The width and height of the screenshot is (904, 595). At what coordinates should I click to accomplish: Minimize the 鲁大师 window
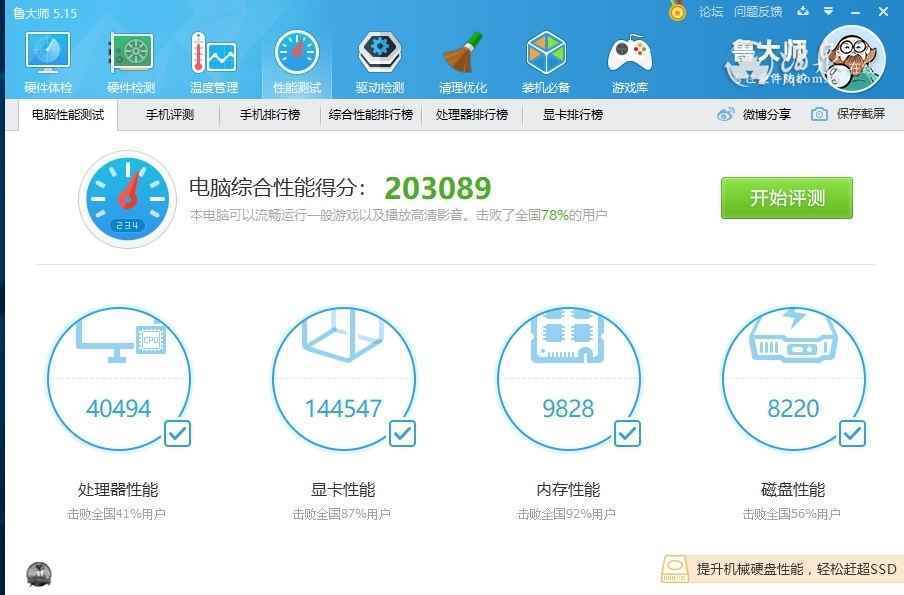pyautogui.click(x=856, y=12)
